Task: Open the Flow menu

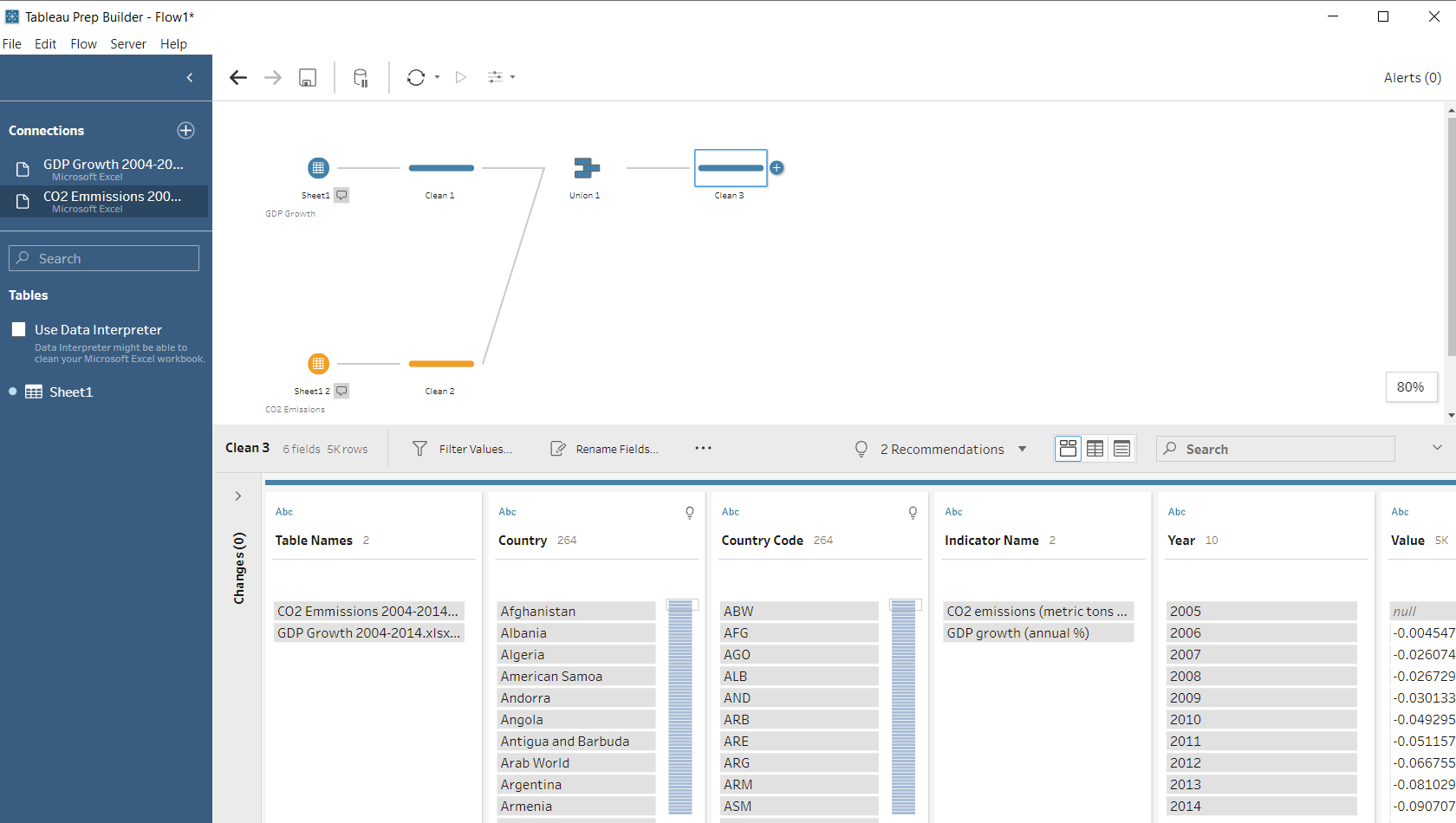Action: click(x=84, y=44)
